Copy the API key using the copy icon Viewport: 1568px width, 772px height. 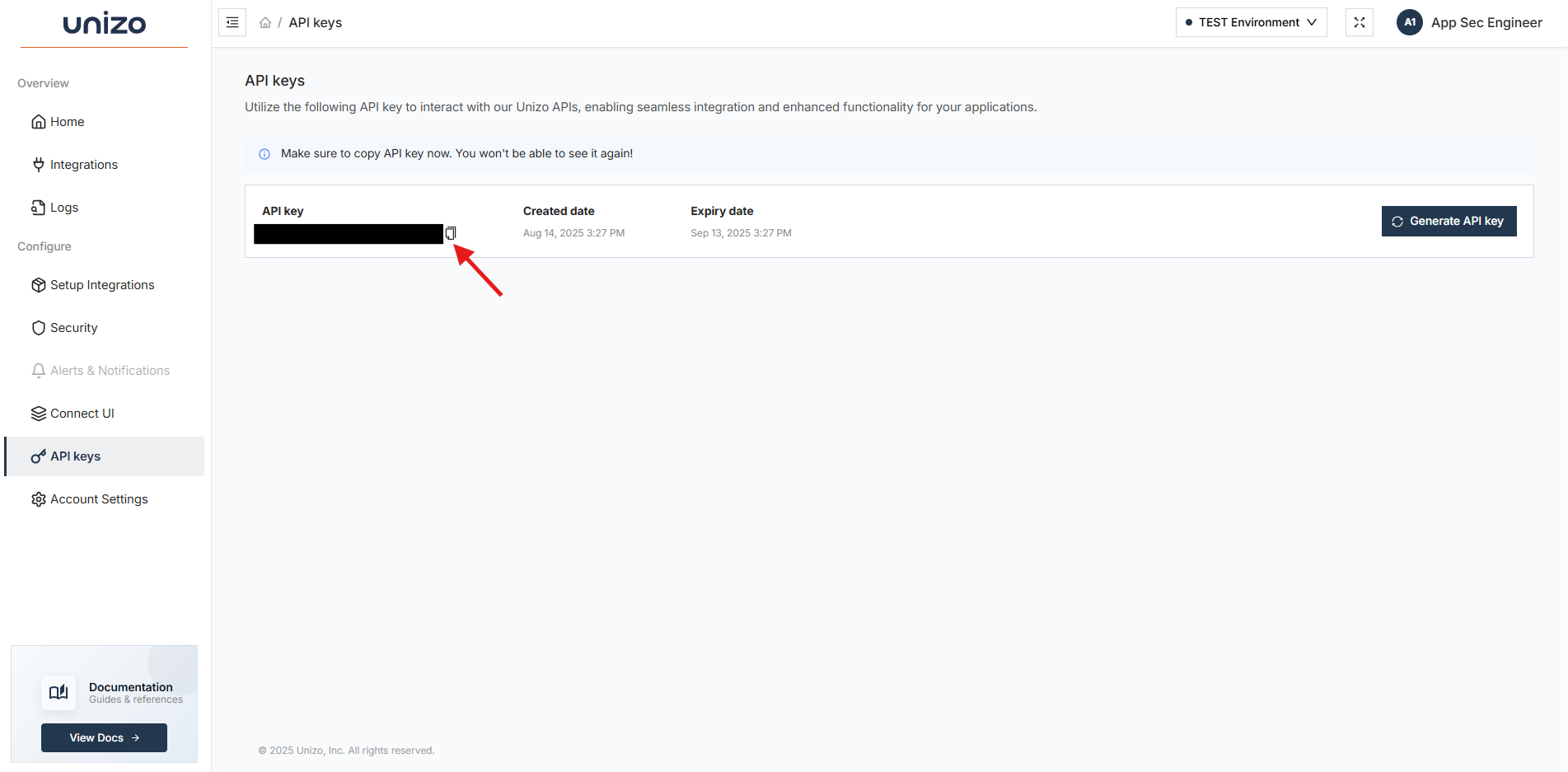coord(451,234)
